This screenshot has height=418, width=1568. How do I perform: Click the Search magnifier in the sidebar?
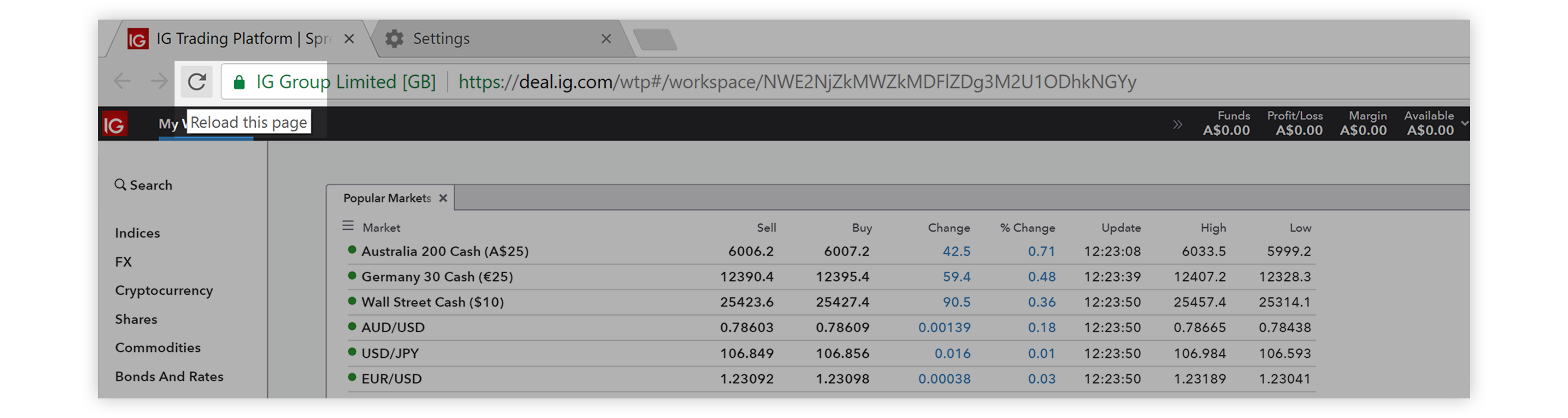121,185
